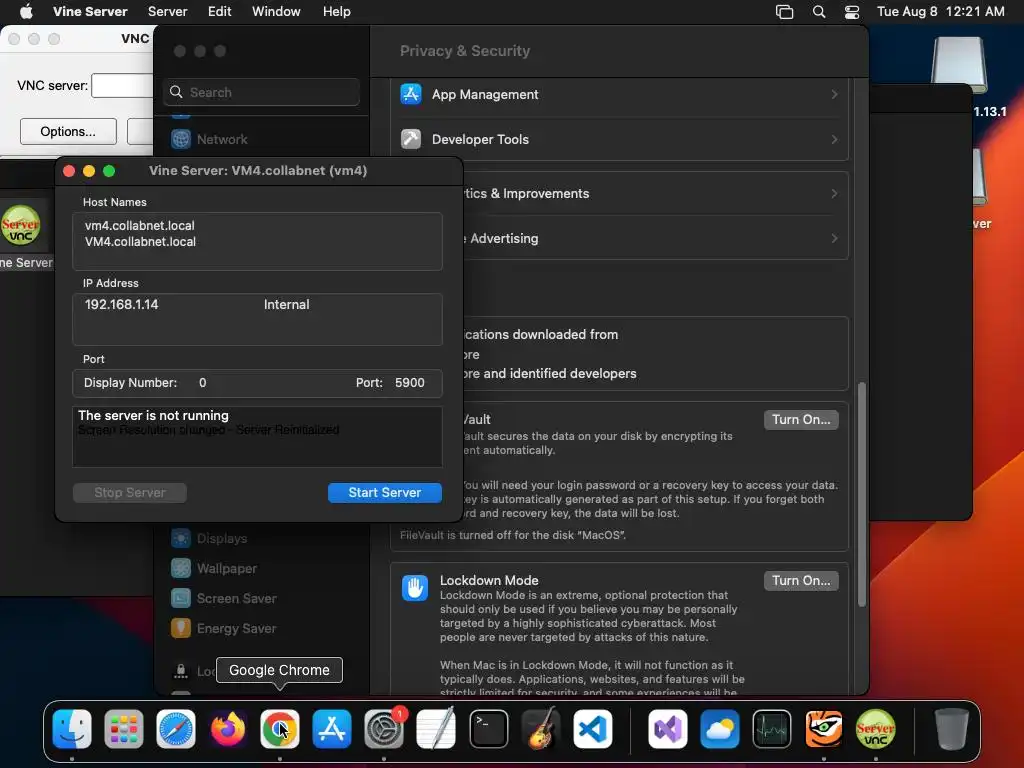Open the Help menu
Screen dimensions: 1024x768
pos(336,11)
